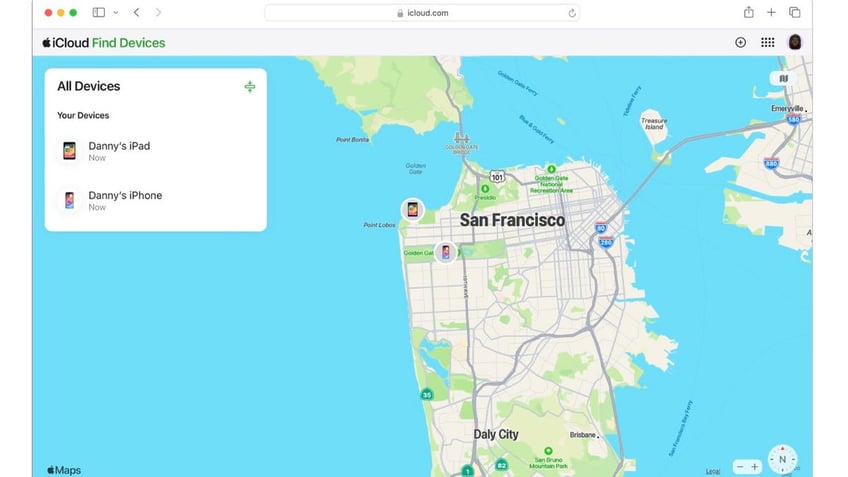Add a new tab with plus icon
The height and width of the screenshot is (477, 848).
coord(771,12)
